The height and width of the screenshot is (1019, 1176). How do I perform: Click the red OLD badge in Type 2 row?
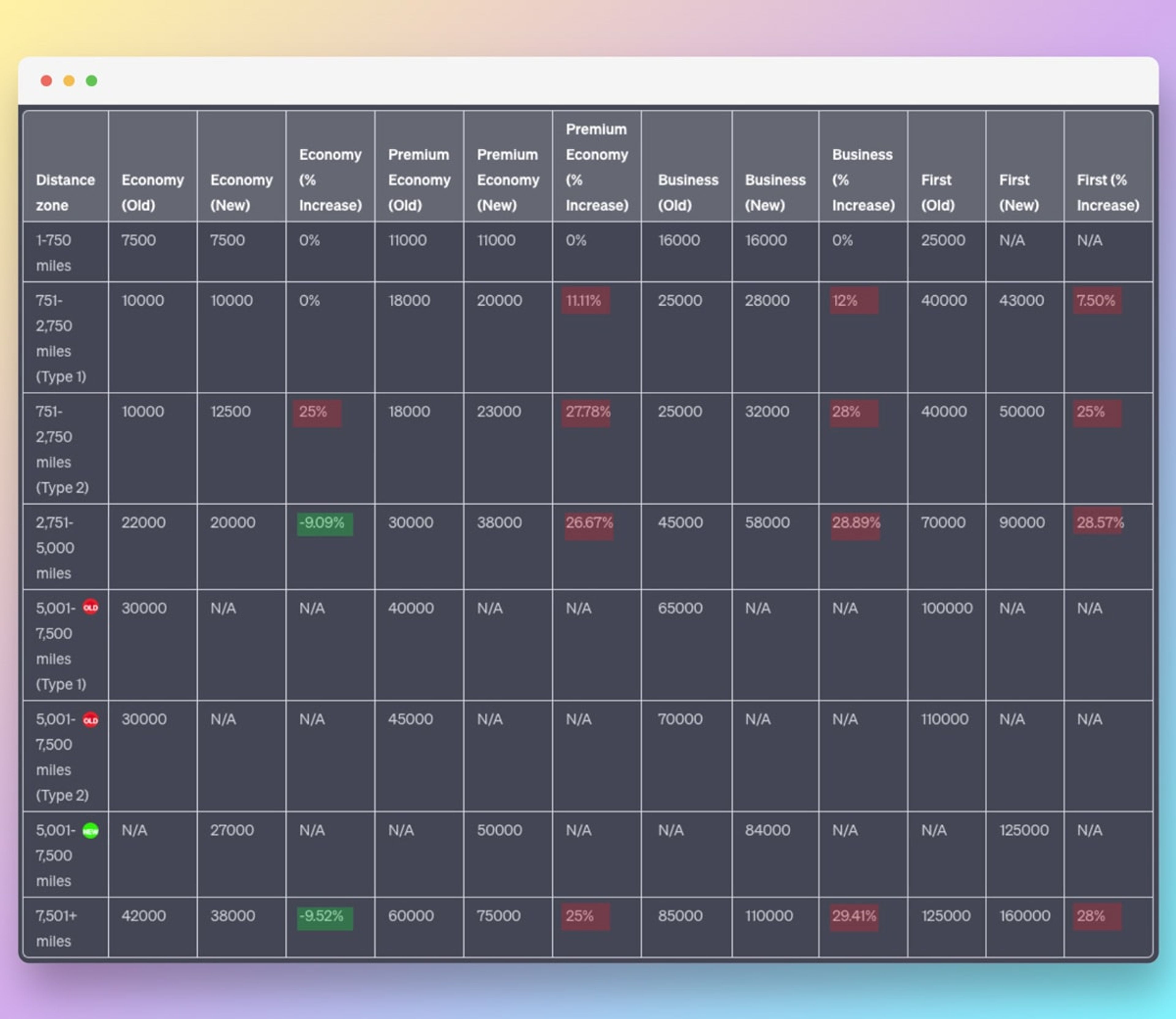pos(90,720)
